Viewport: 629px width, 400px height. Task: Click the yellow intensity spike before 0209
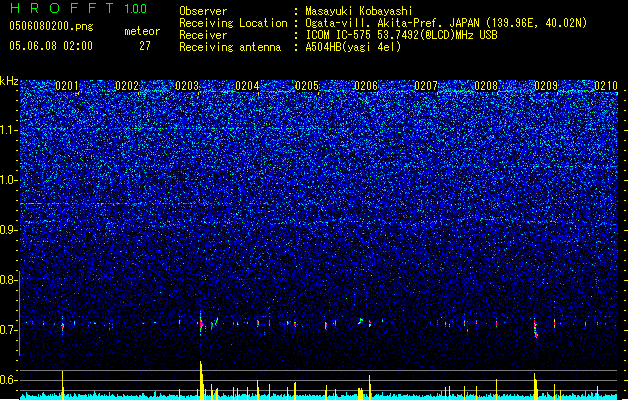535,385
